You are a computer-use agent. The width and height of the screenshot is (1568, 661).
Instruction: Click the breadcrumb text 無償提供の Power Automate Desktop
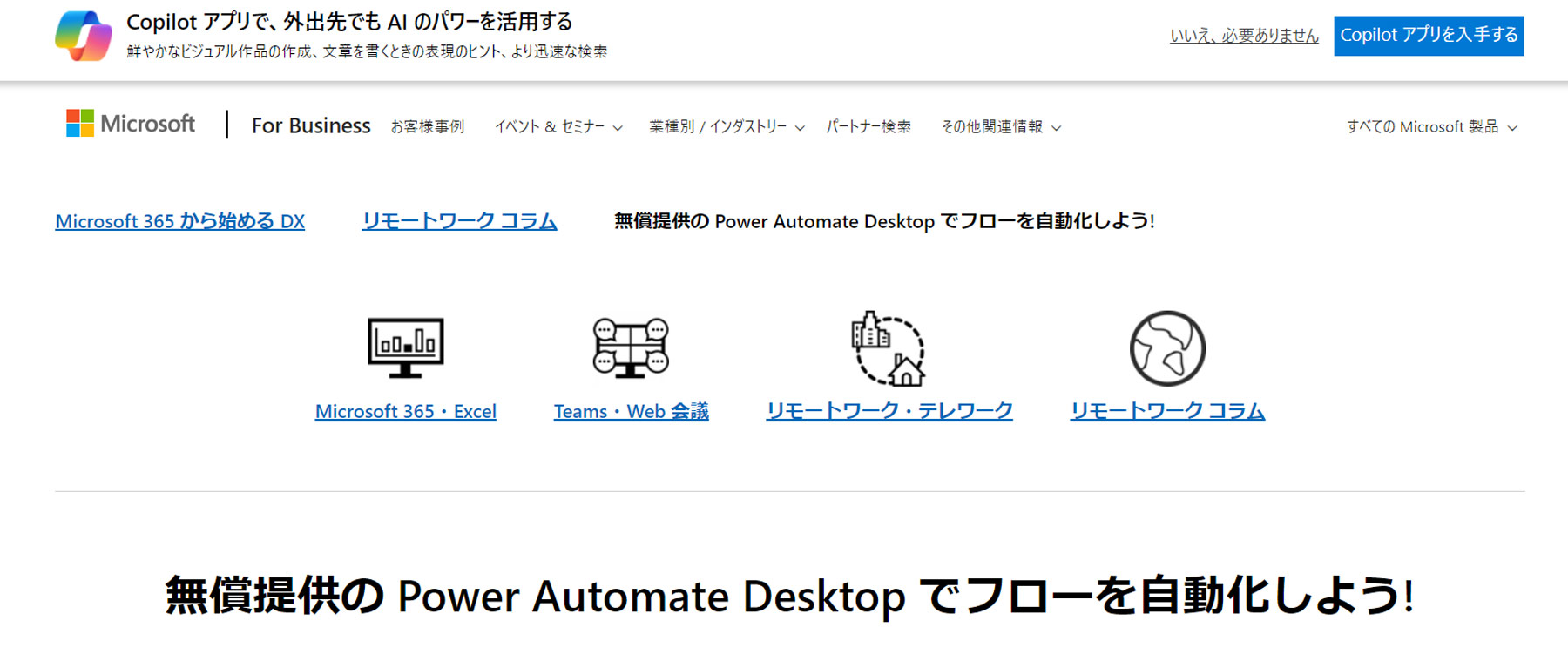click(774, 221)
